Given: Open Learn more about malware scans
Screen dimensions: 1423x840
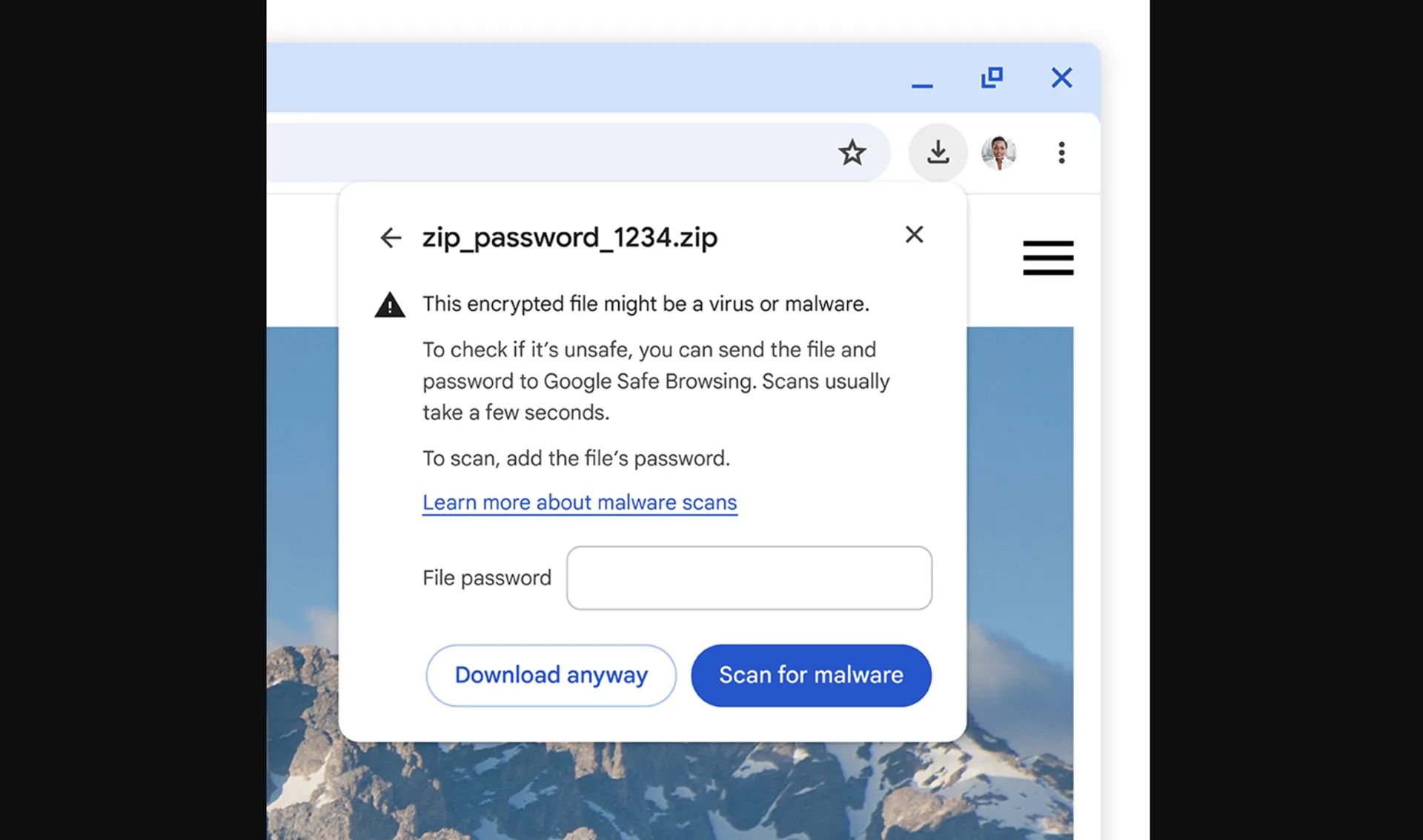Looking at the screenshot, I should pyautogui.click(x=580, y=502).
